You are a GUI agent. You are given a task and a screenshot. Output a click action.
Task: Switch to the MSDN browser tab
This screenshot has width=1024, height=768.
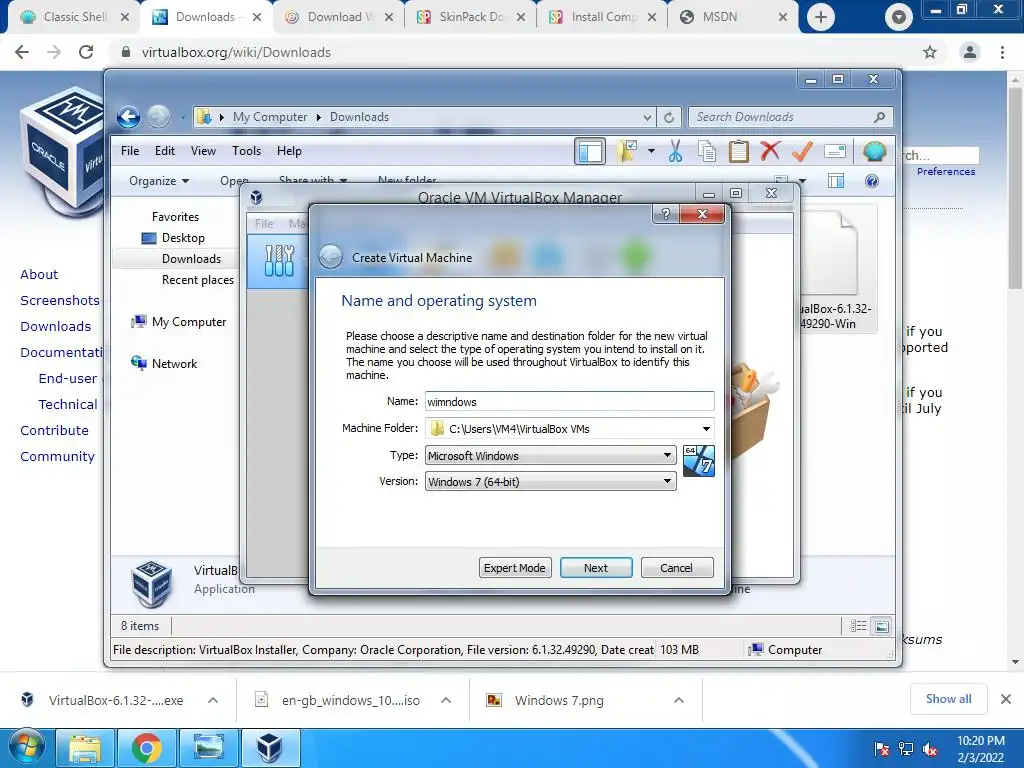[731, 17]
